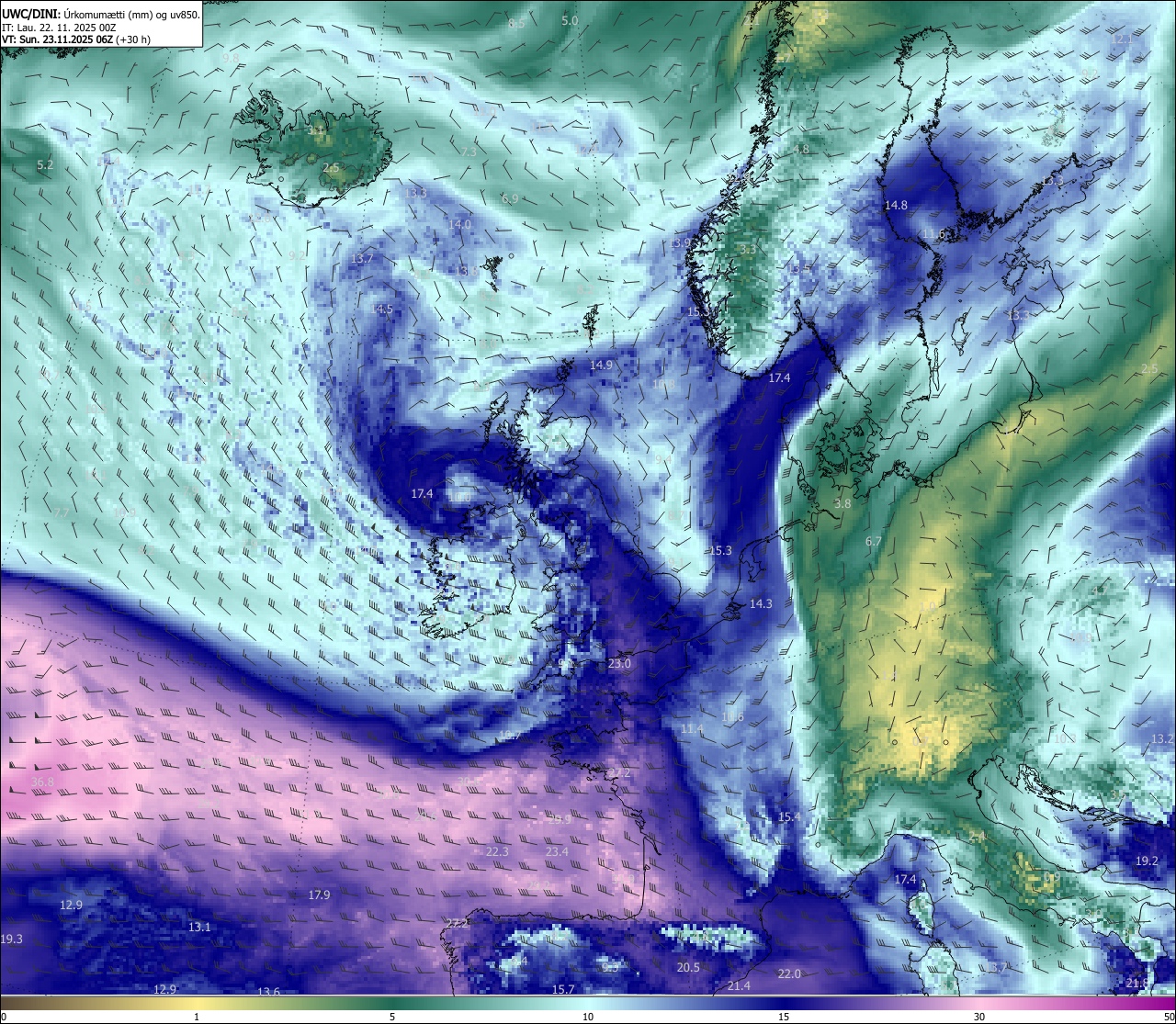Viewport: 1176px width, 1024px height.
Task: Click the '14.3' value off the Dutch coast
Action: click(x=761, y=604)
